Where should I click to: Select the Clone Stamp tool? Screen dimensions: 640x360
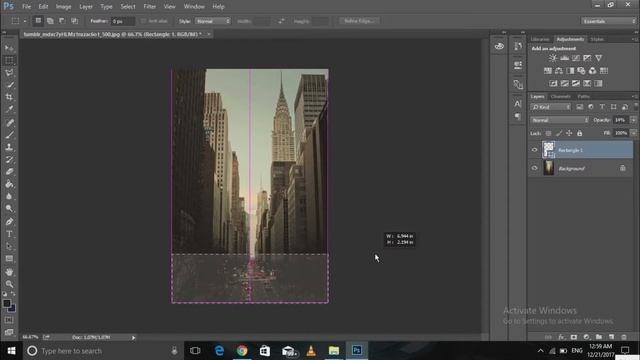coord(9,147)
